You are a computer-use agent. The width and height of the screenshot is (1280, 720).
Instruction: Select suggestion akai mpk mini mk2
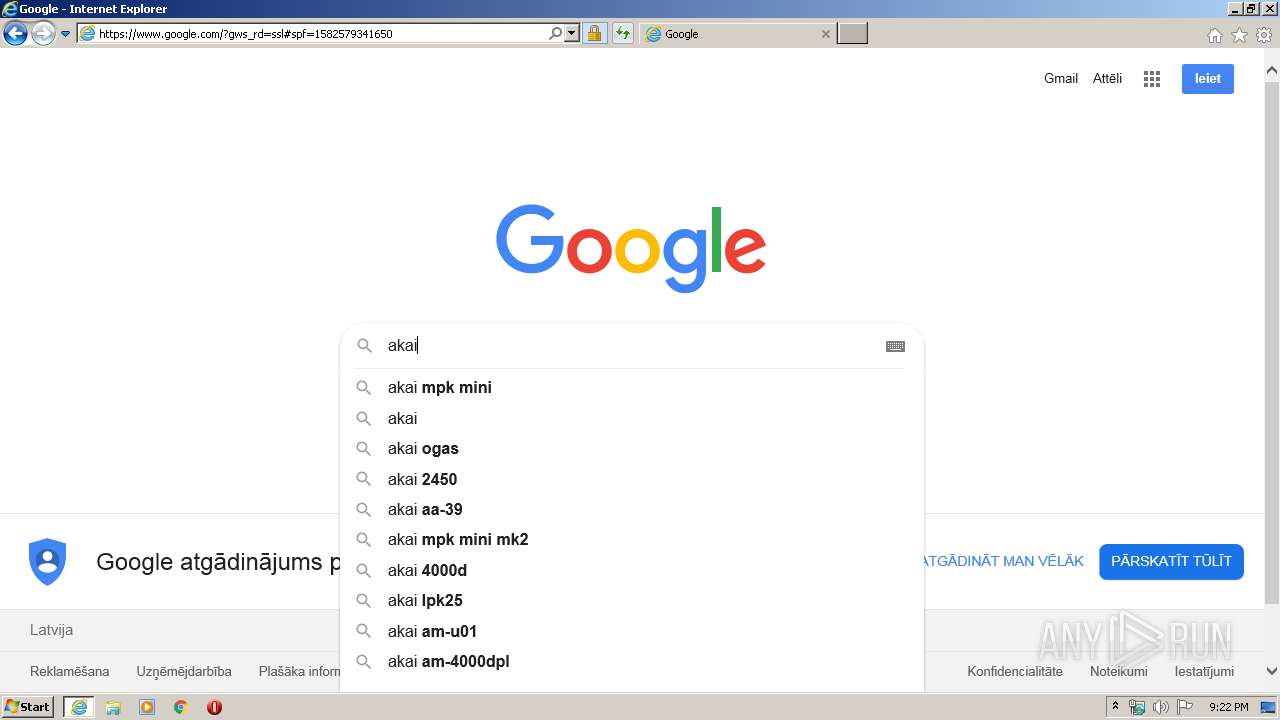[x=632, y=540]
